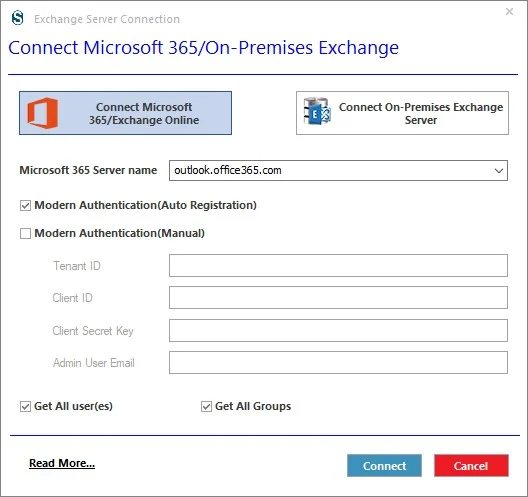Uncheck Modern Authentication (Auto Registration)
528x497 pixels.
click(x=25, y=205)
